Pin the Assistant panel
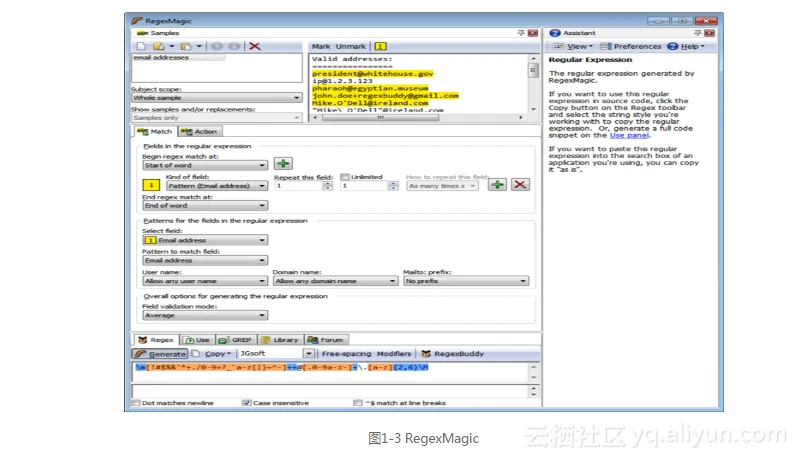The height and width of the screenshot is (459, 798). [698, 33]
